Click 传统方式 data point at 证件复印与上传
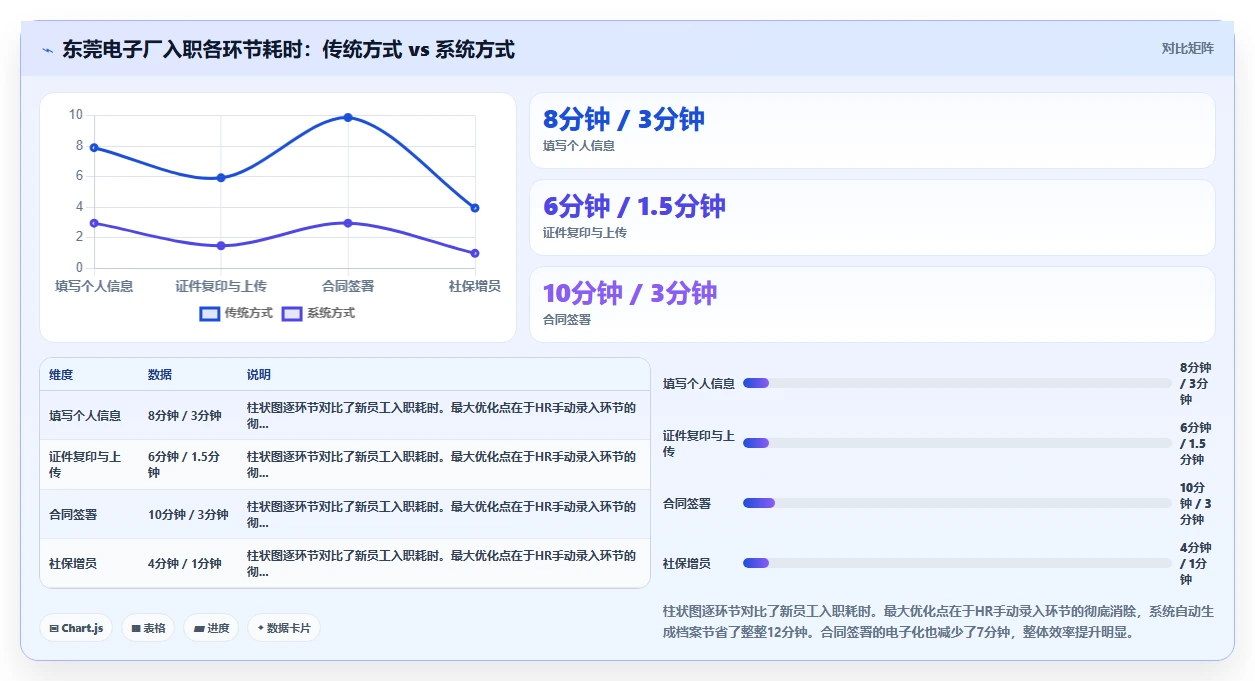 [x=221, y=178]
